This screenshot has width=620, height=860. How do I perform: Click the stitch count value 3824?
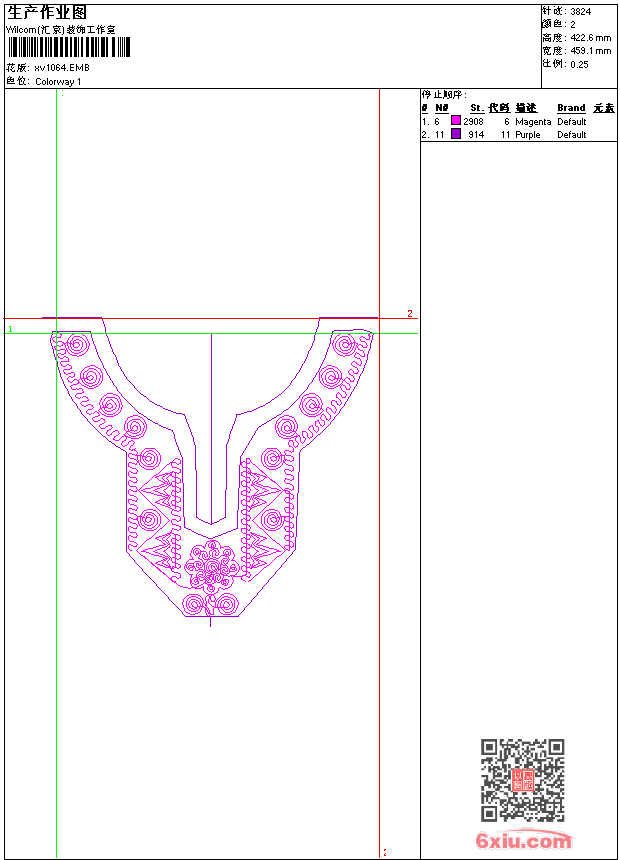click(x=580, y=12)
